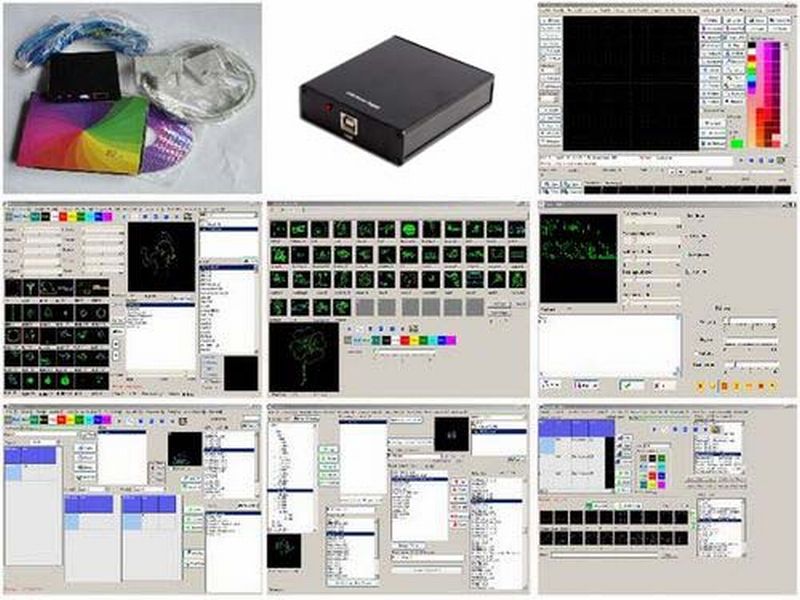Click the first orange playback button in the text panel

700,384
